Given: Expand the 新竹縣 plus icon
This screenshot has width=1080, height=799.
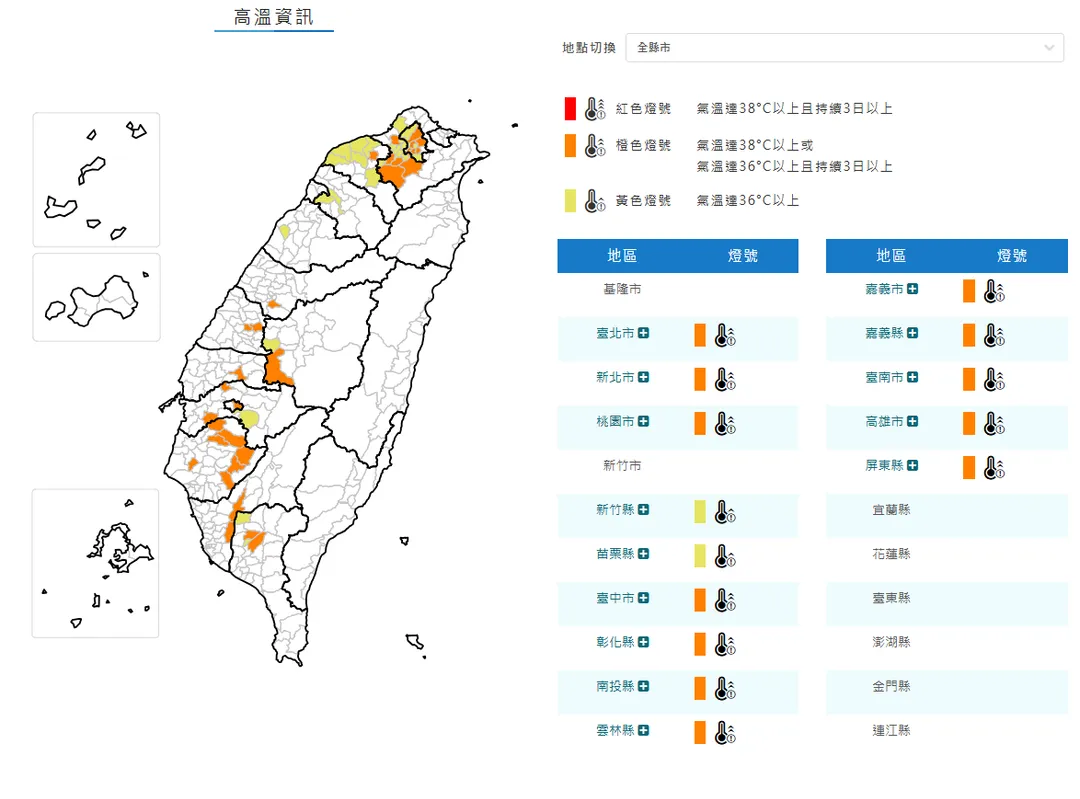Looking at the screenshot, I should pos(643,510).
